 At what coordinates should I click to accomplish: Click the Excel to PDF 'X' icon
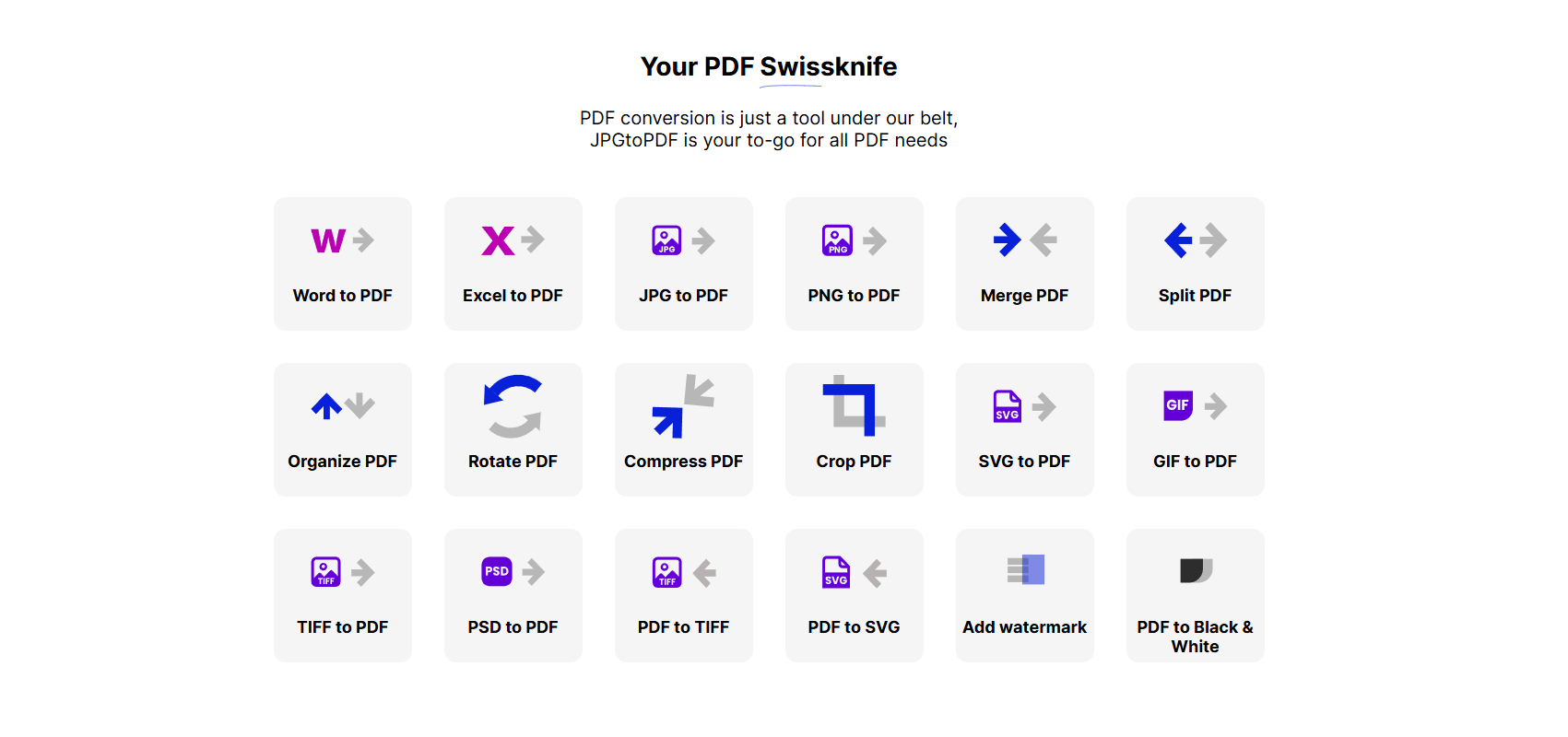[x=499, y=240]
